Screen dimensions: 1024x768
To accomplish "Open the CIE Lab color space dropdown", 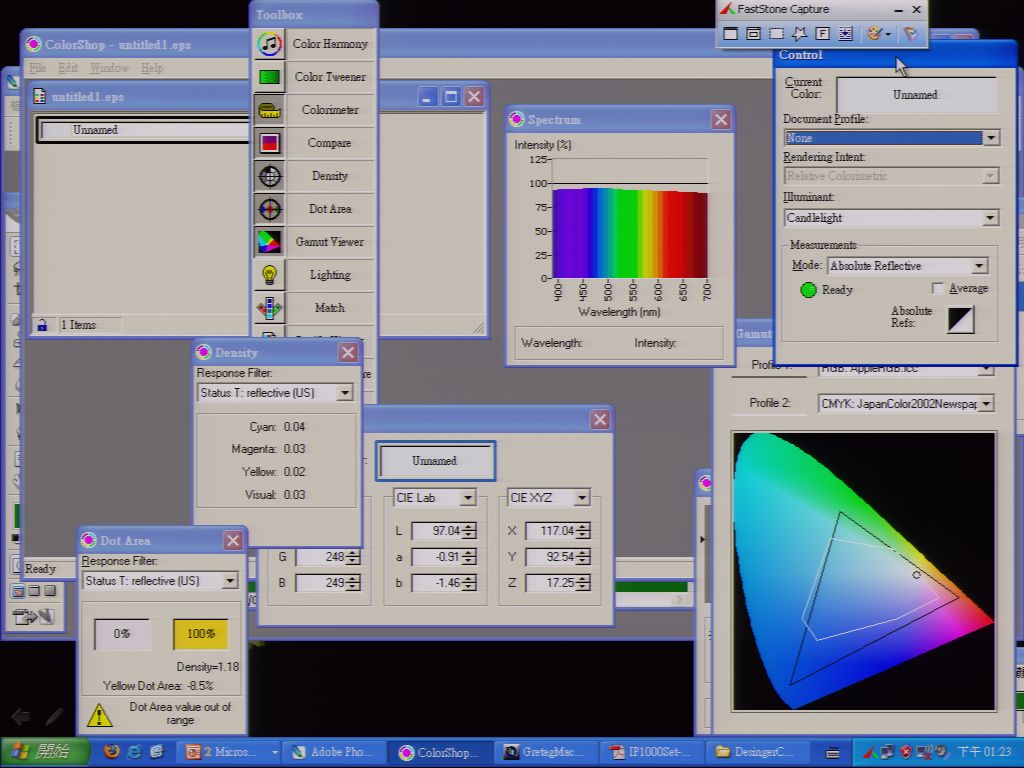I will pyautogui.click(x=468, y=498).
